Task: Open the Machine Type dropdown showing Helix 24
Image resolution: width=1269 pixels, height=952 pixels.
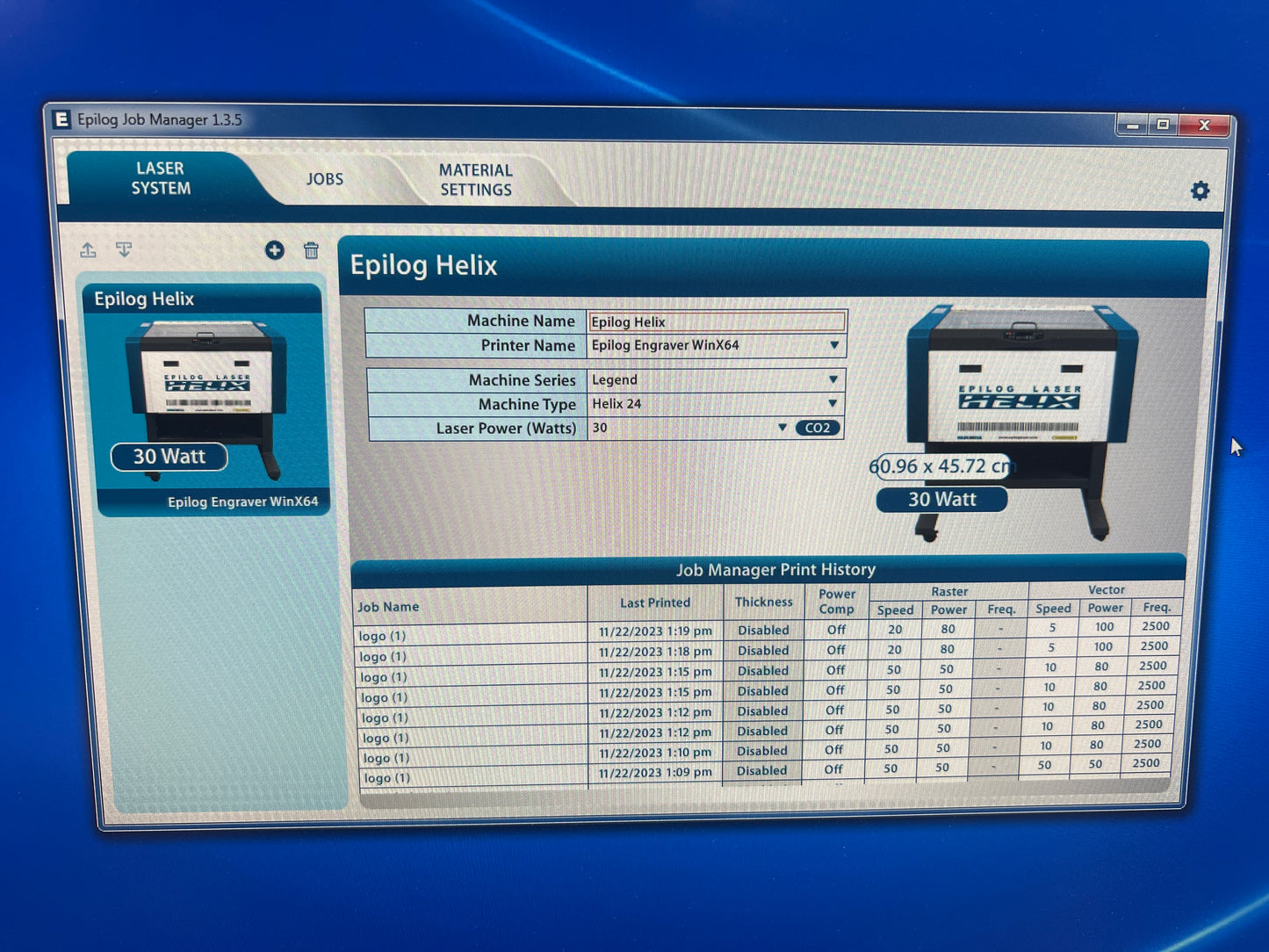Action: tap(833, 403)
